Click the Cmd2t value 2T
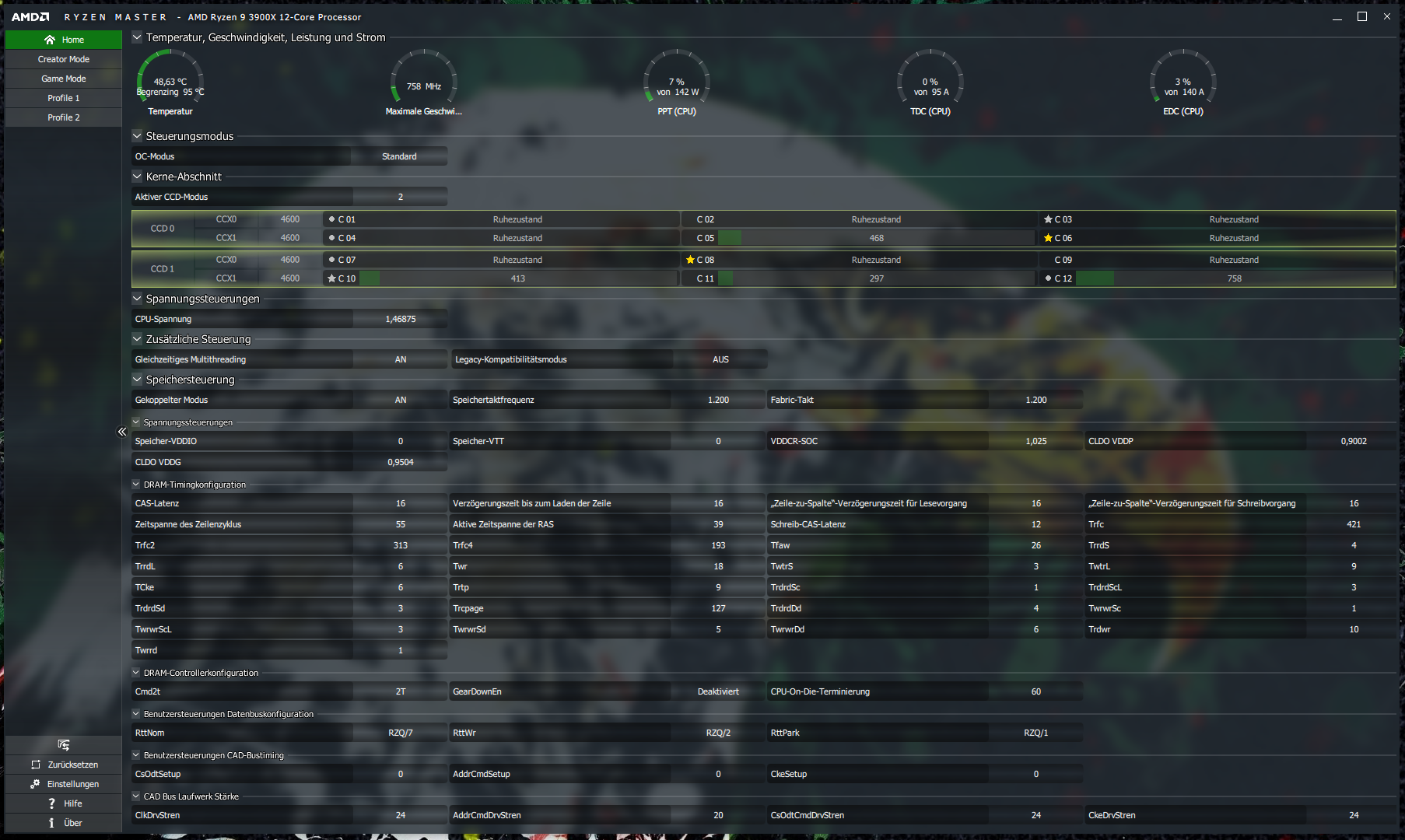Viewport: 1405px width, 840px height. point(401,691)
